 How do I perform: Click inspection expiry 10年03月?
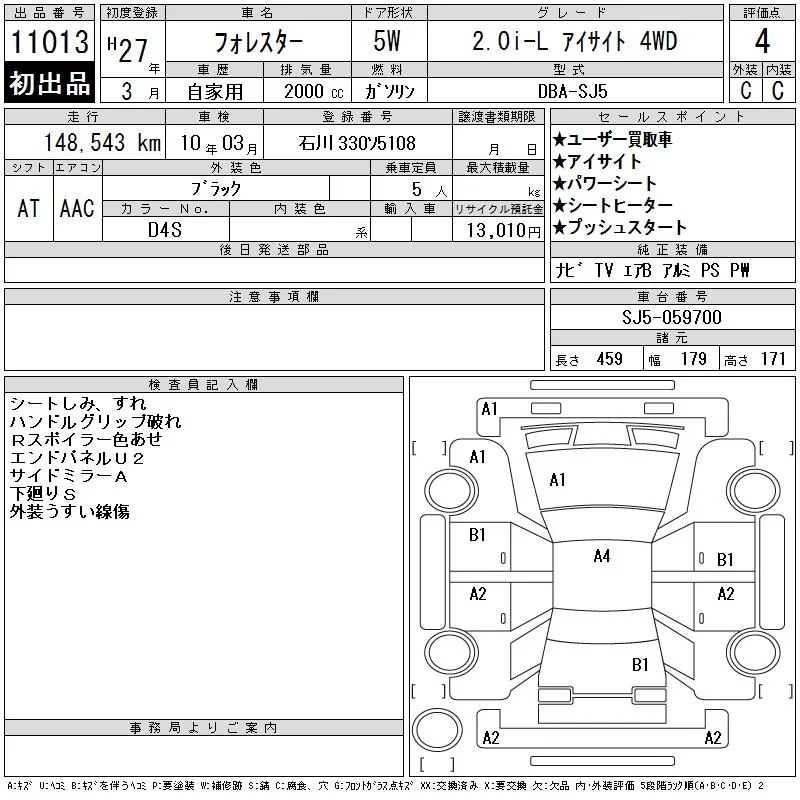coord(219,143)
